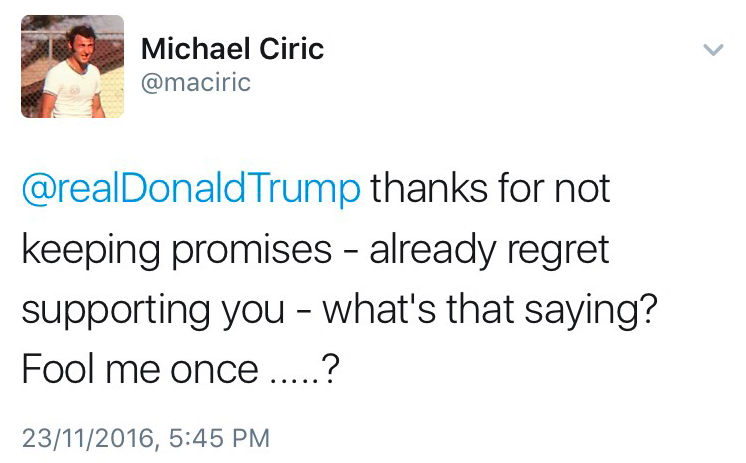Click the words "already regret"
Viewport: 746px width, 463px height.
click(x=489, y=250)
